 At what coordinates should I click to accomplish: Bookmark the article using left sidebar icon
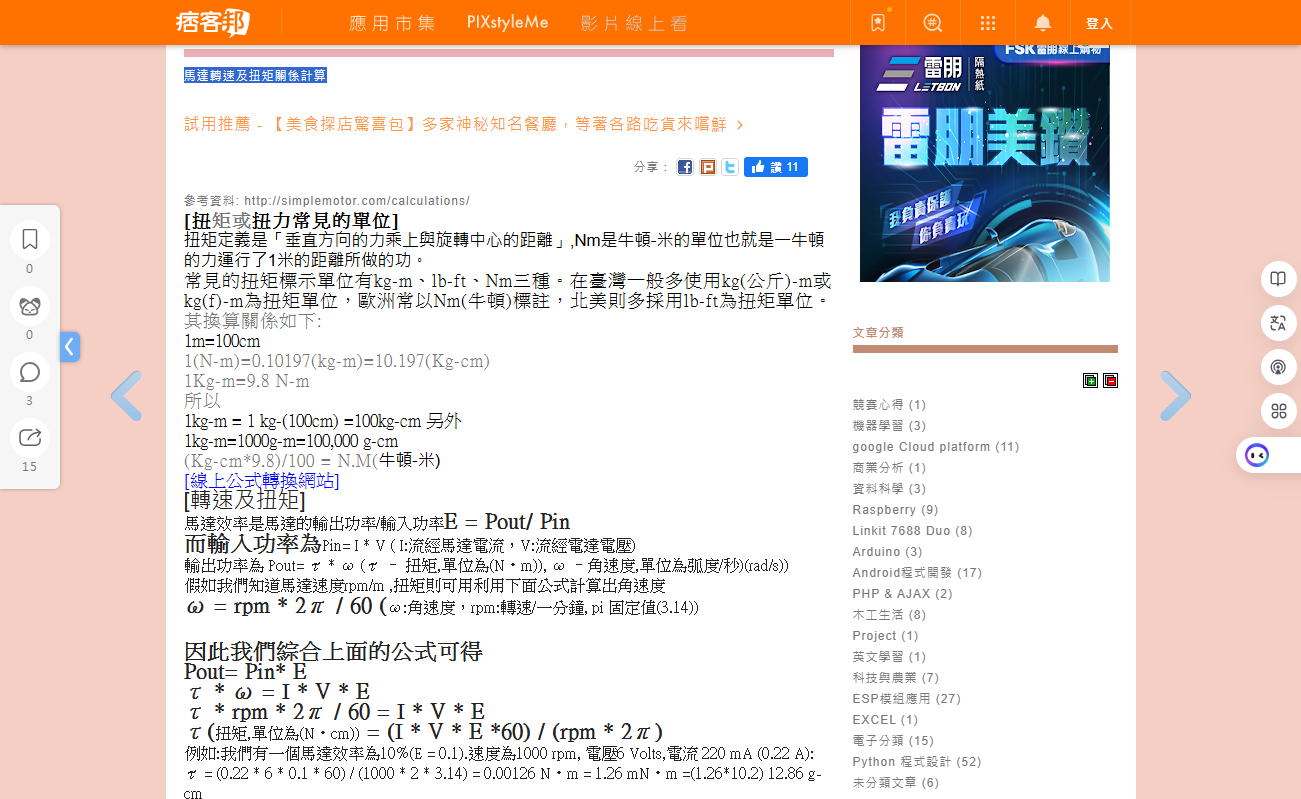pos(30,240)
